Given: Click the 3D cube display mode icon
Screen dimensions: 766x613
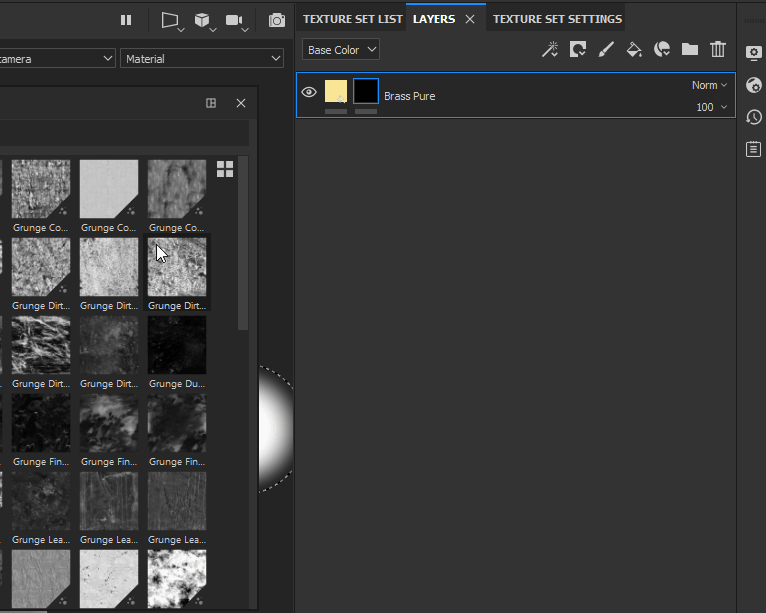Looking at the screenshot, I should coord(201,20).
